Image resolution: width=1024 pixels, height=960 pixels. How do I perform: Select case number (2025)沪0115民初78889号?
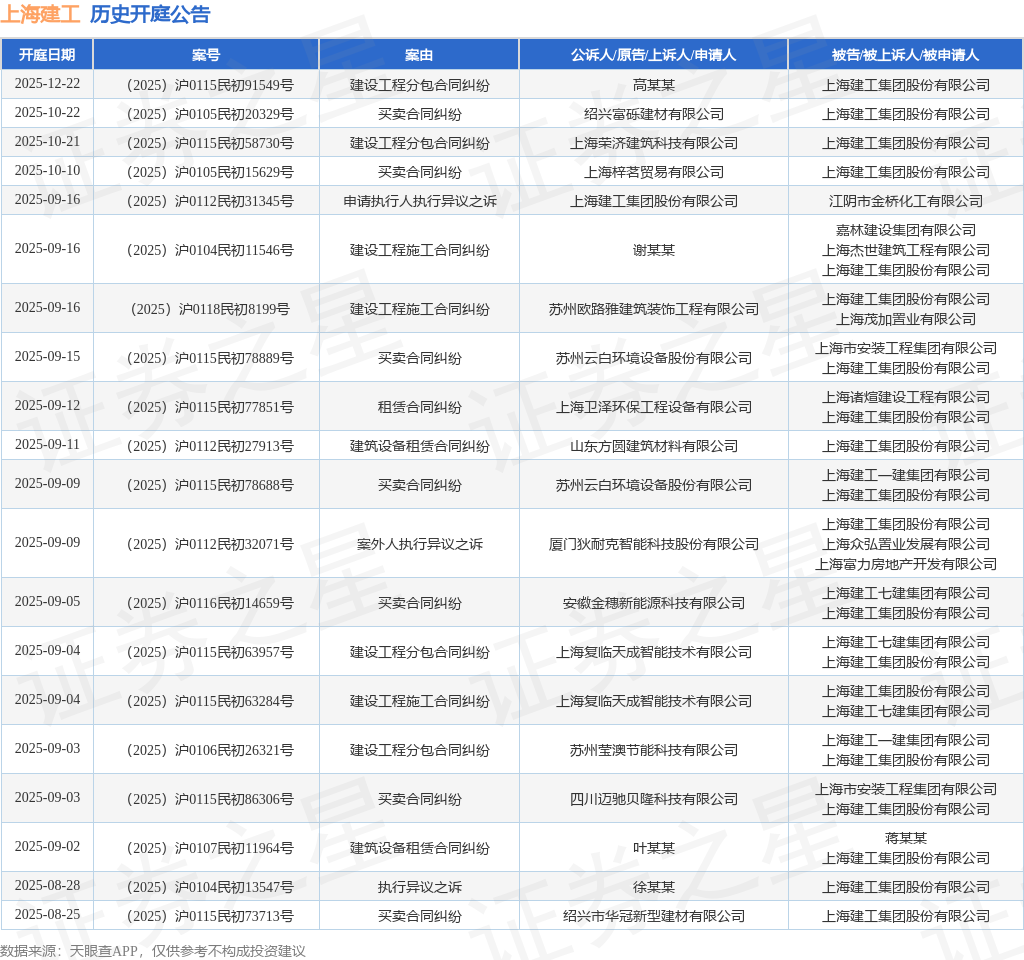[x=206, y=358]
